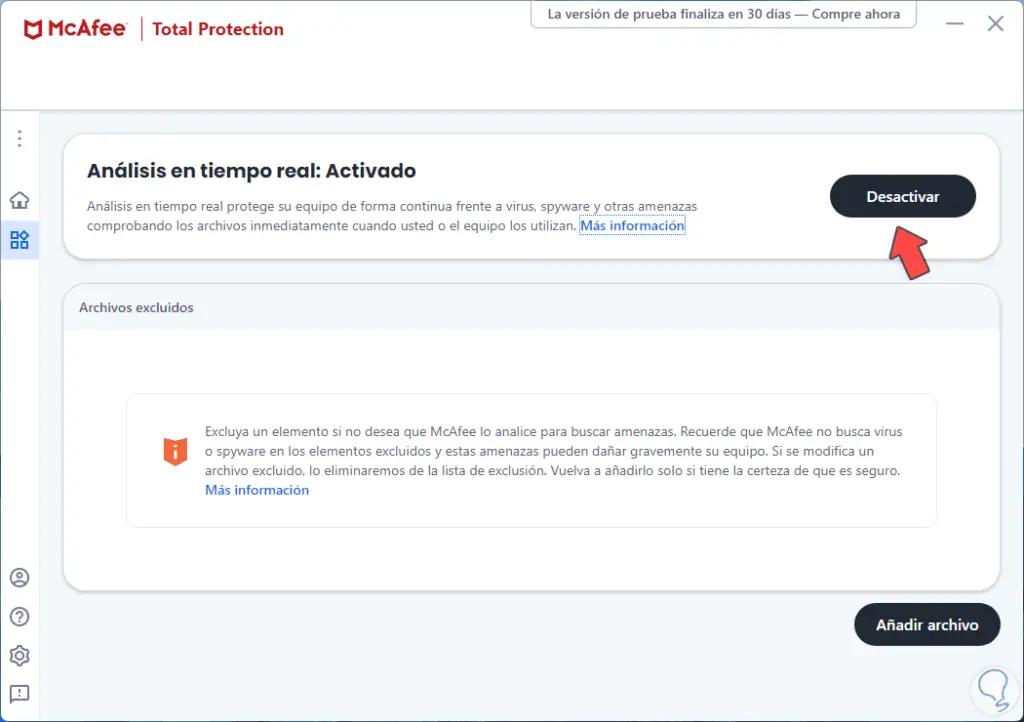Click the Añadir archivo button
The height and width of the screenshot is (722, 1024).
tap(926, 625)
